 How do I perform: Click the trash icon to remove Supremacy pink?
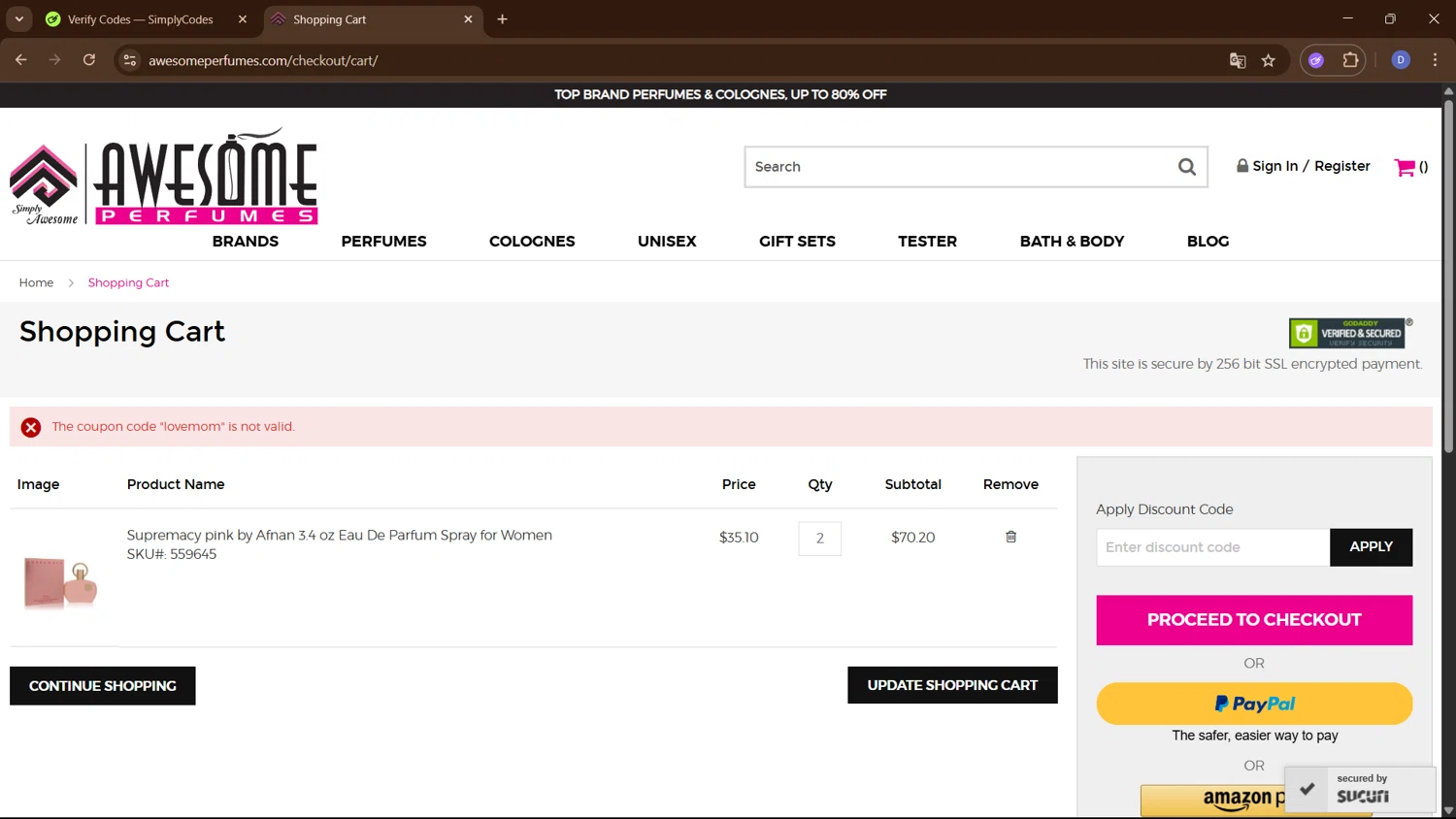click(1010, 537)
